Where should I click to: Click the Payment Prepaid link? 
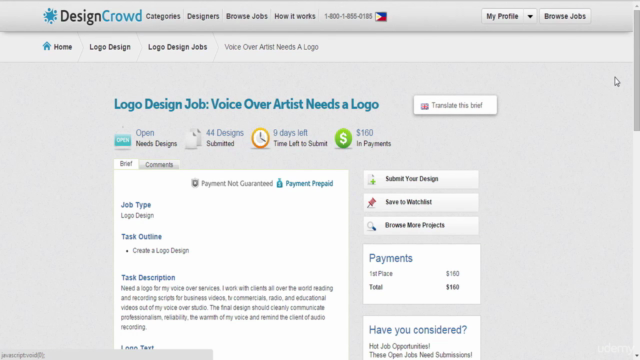309,183
